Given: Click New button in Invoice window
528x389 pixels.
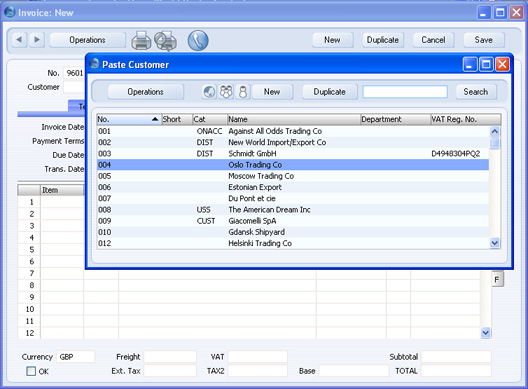Looking at the screenshot, I should [x=332, y=40].
